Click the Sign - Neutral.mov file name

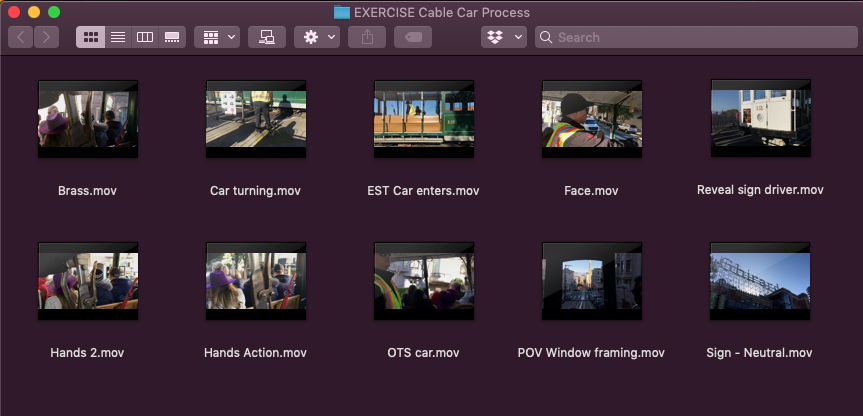click(760, 353)
